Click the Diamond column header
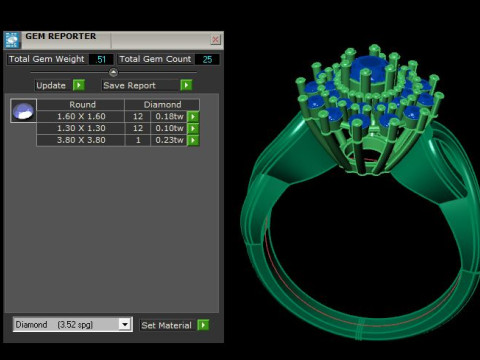The height and width of the screenshot is (360, 480). [x=162, y=105]
